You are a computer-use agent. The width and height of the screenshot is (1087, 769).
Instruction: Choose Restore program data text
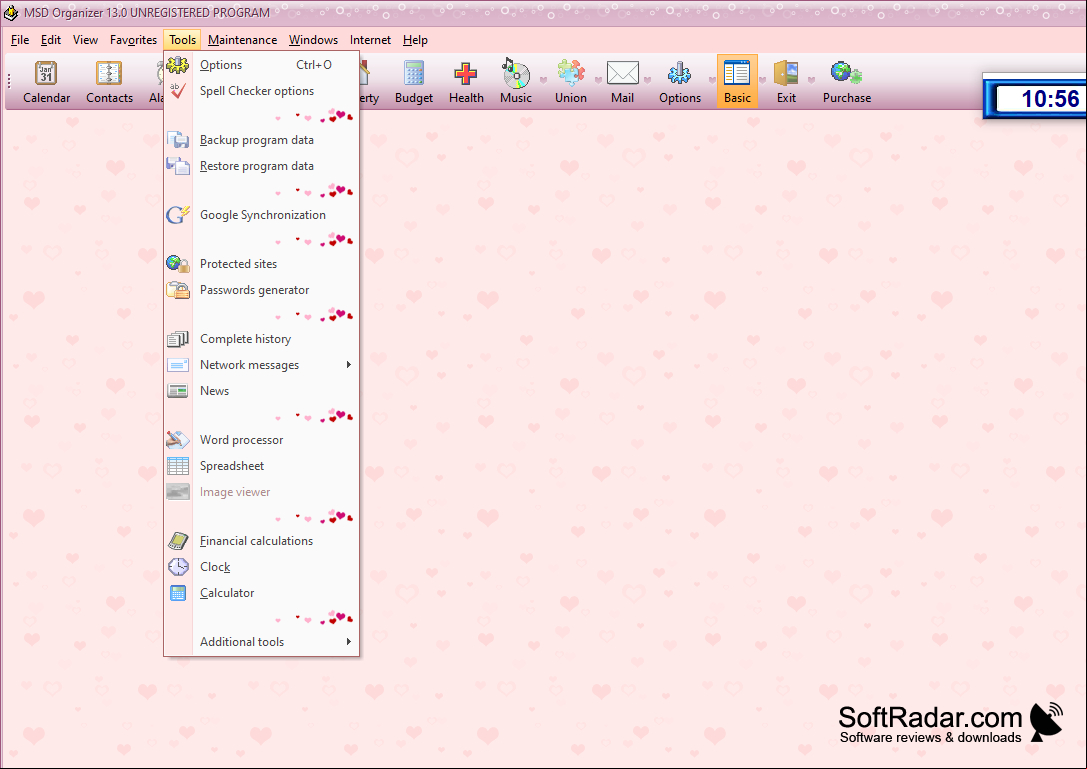[x=256, y=166]
